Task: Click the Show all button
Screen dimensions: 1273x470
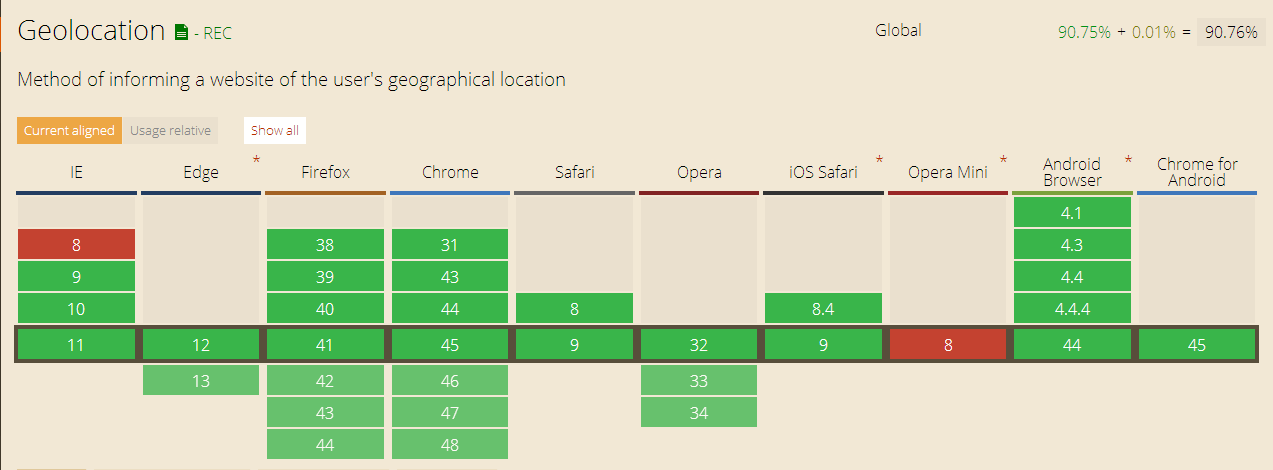Action: point(275,130)
